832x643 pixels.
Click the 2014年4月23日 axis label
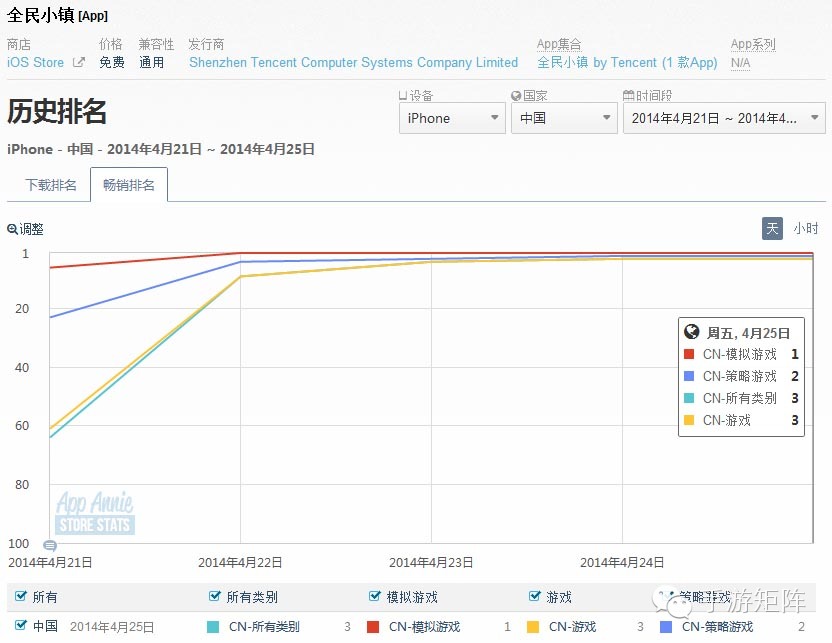click(x=431, y=562)
